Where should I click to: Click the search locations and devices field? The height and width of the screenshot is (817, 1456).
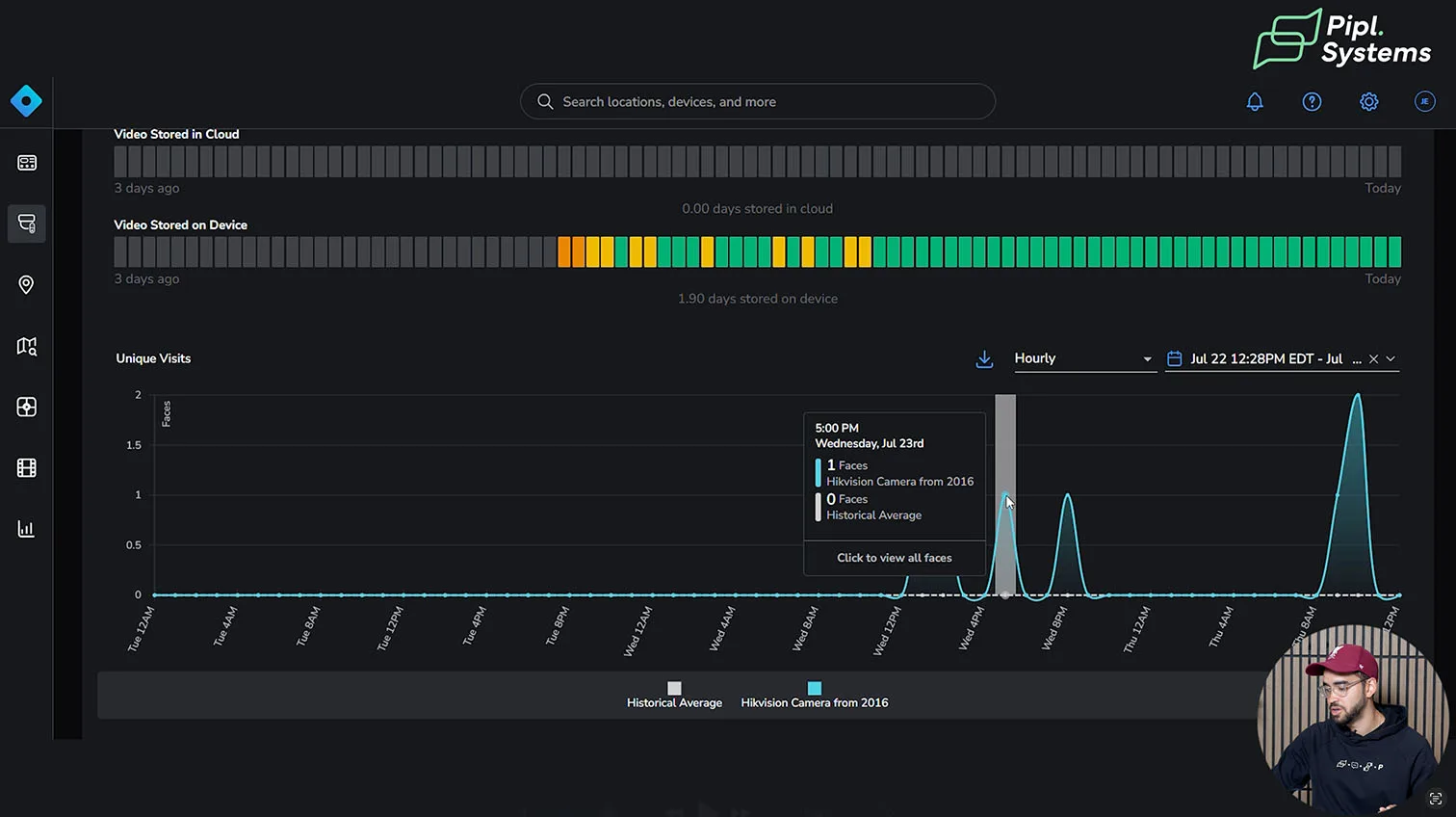[758, 101]
